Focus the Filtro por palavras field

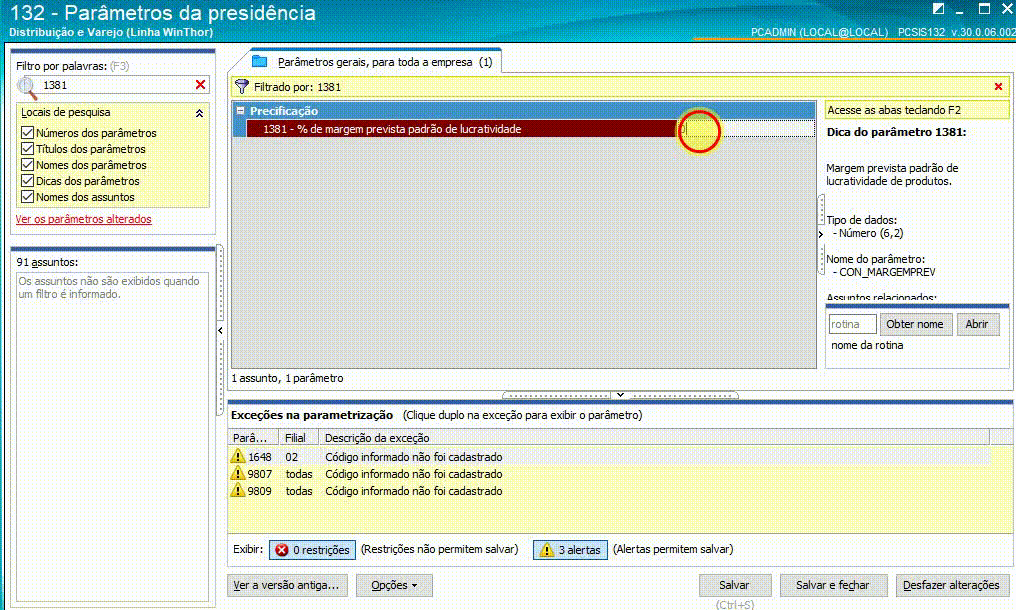(x=117, y=85)
